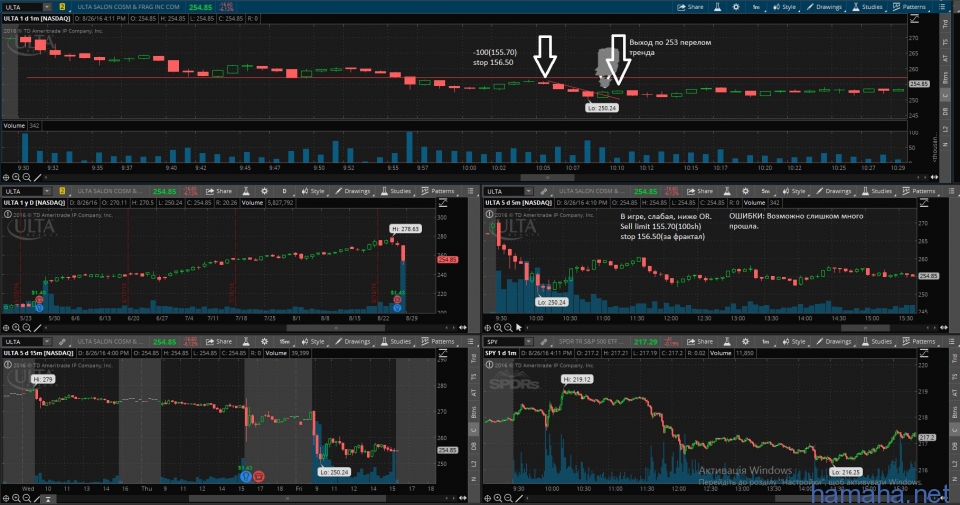Open symbol dropdown in the SPY chart
Viewport: 960px width, 505px height.
coord(528,342)
